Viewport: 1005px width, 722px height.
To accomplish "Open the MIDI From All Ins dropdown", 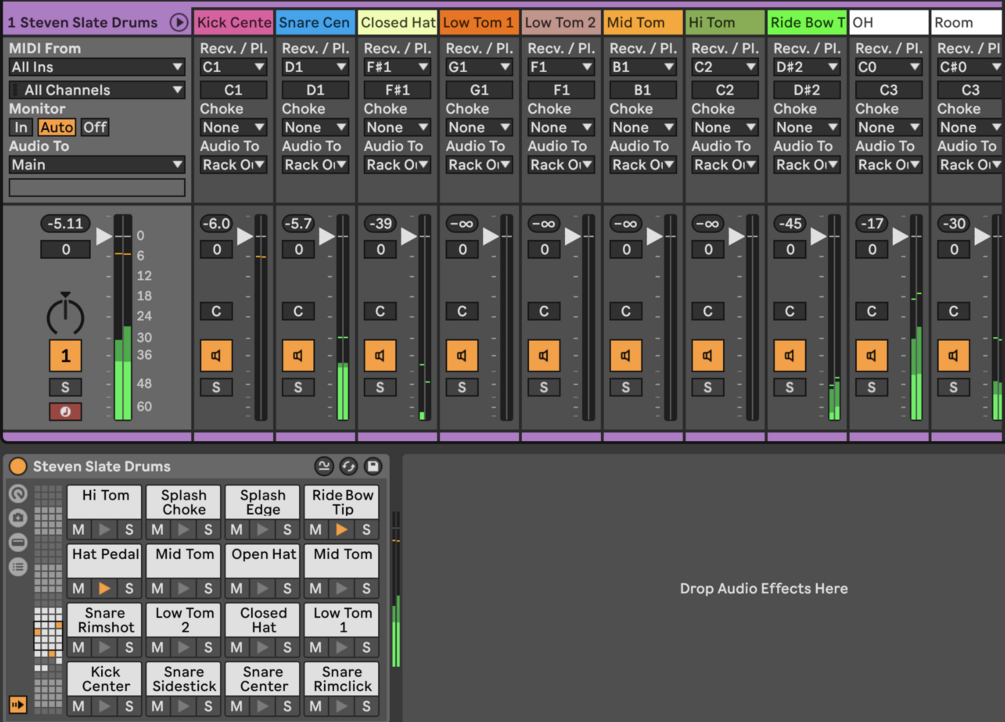I will (97, 67).
